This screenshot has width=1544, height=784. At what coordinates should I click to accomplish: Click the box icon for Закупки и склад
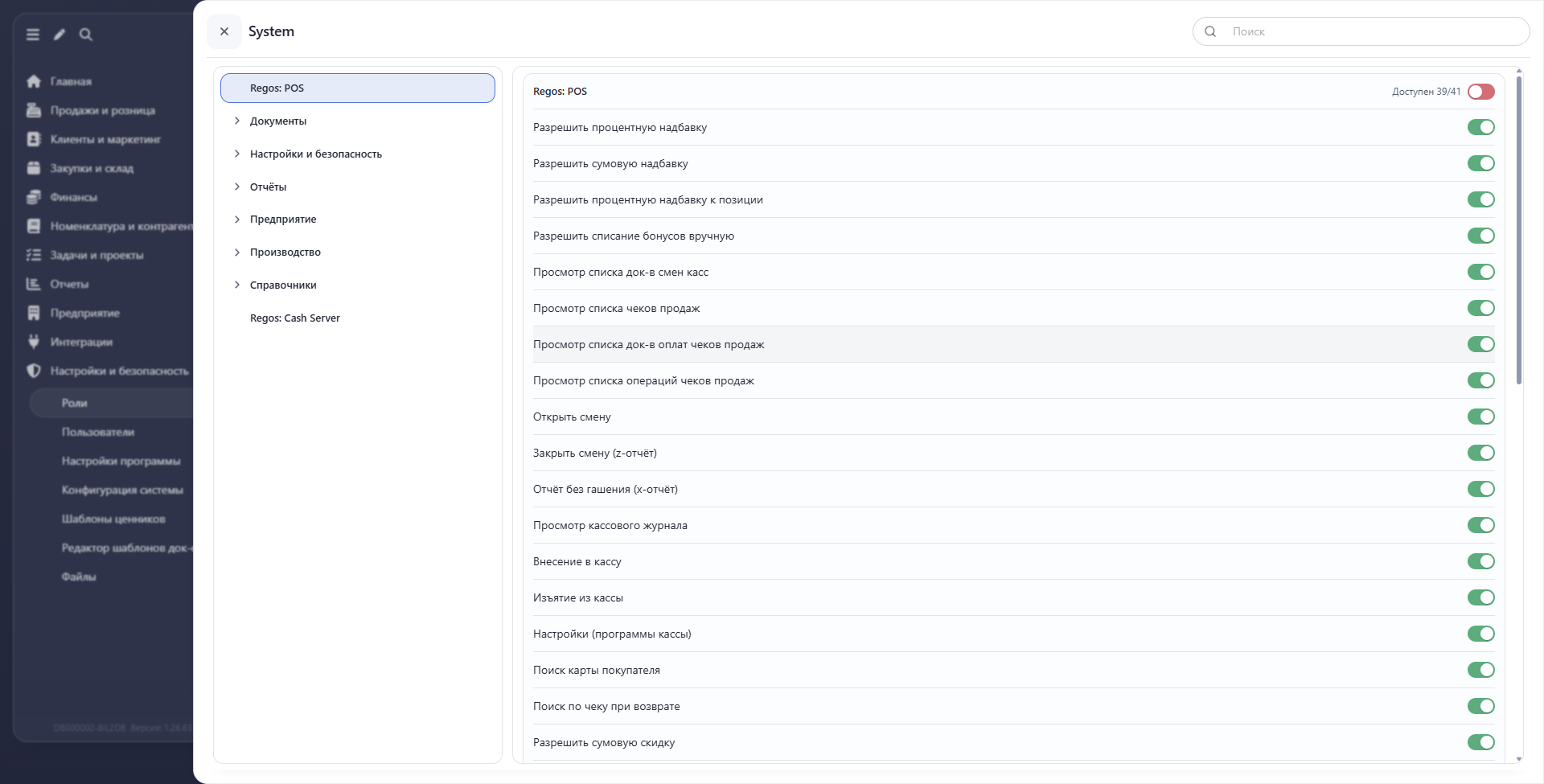pyautogui.click(x=34, y=168)
